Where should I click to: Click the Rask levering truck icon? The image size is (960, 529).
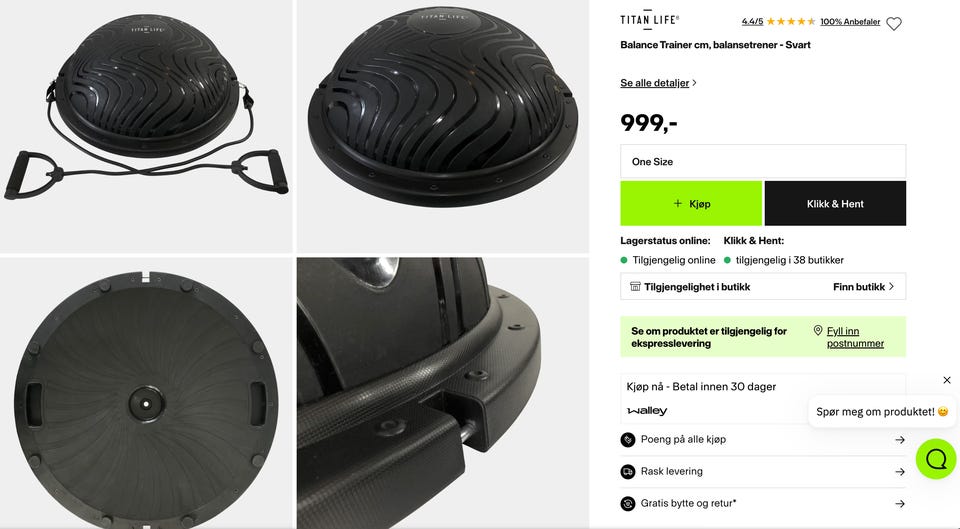coord(628,471)
